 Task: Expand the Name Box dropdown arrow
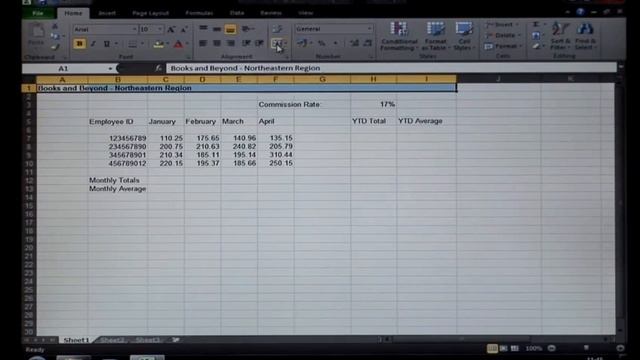pyautogui.click(x=110, y=69)
